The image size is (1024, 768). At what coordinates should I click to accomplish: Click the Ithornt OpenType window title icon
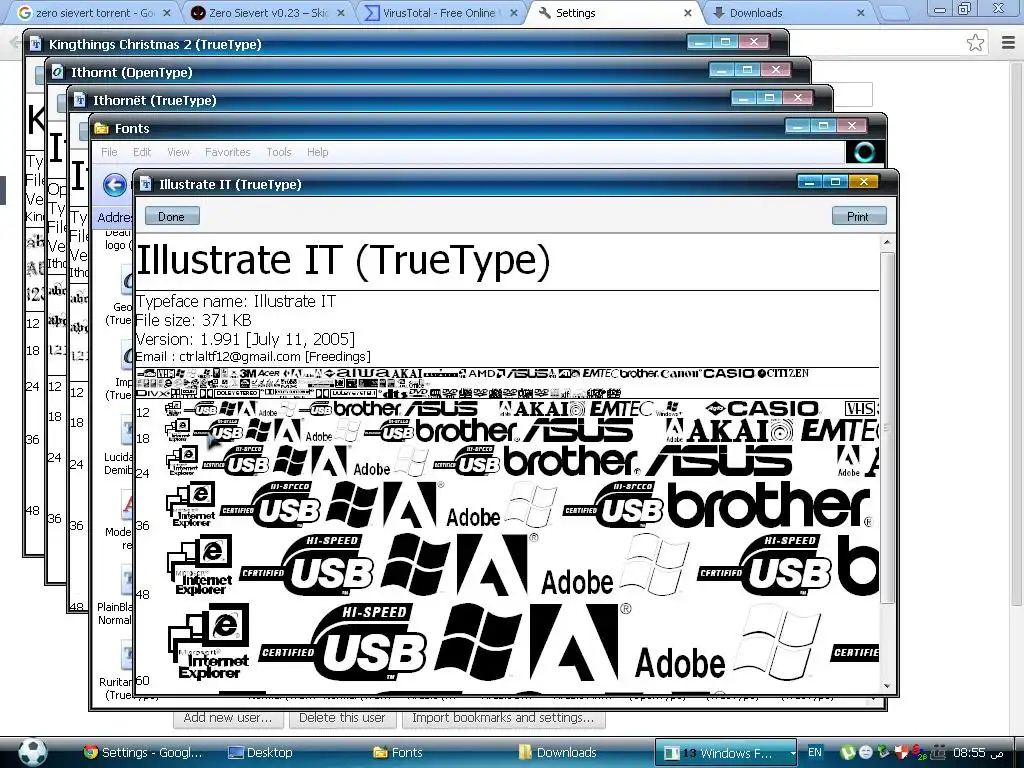pos(57,72)
